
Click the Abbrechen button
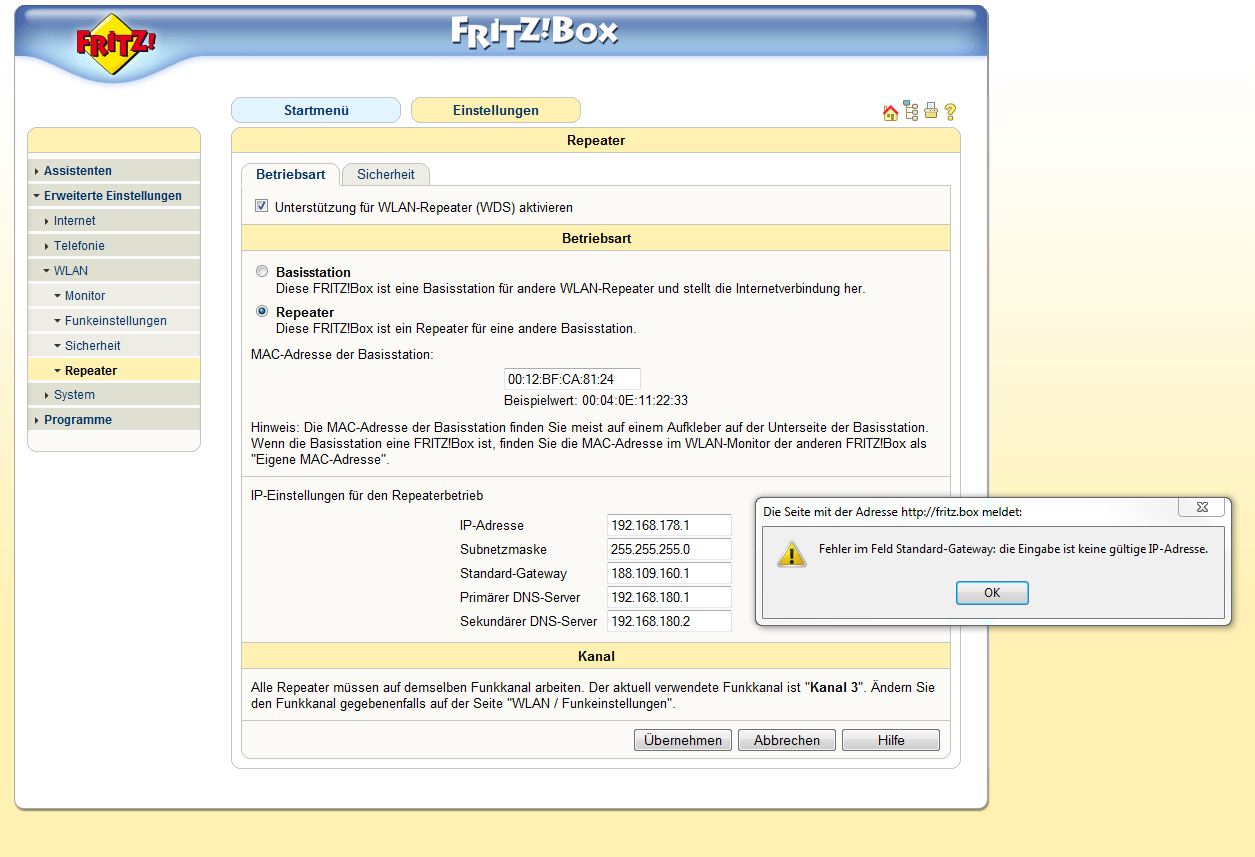pyautogui.click(x=787, y=740)
